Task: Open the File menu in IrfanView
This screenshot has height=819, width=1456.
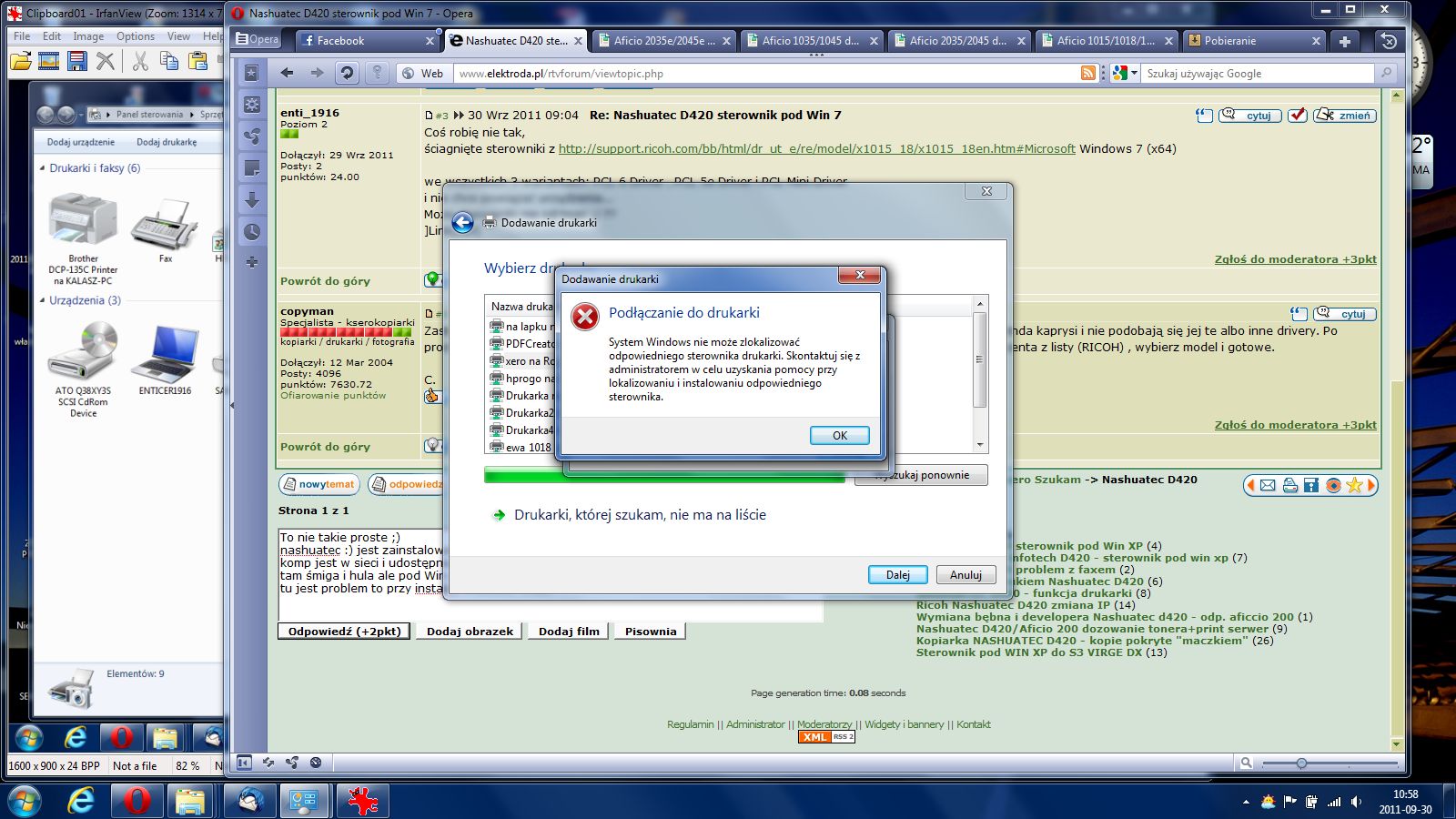Action: (x=22, y=36)
